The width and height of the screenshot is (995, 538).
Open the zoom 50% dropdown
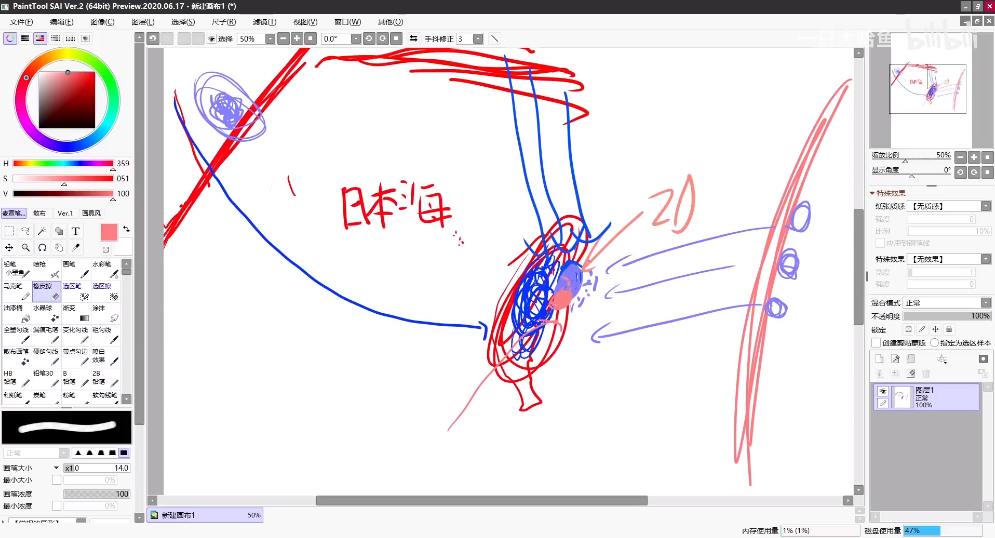[270, 39]
